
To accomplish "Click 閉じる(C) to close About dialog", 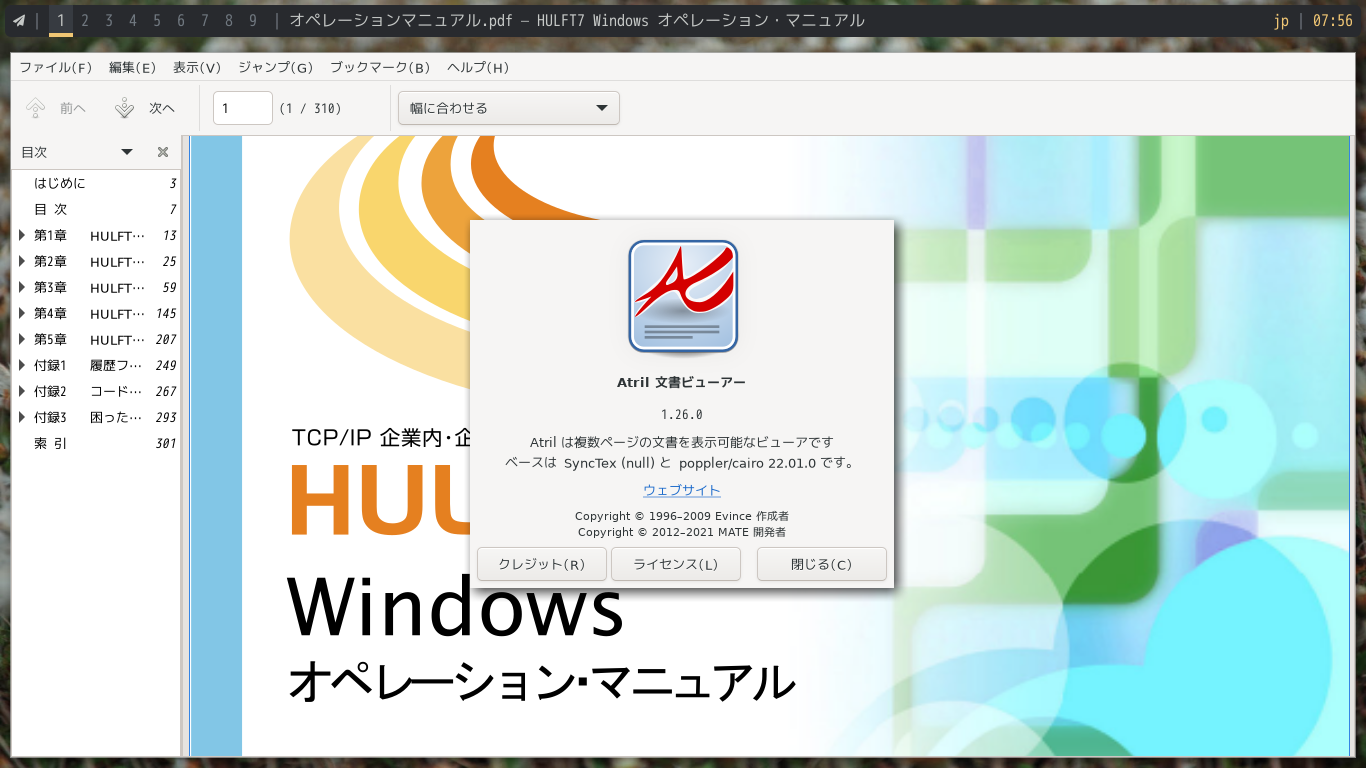I will [822, 564].
